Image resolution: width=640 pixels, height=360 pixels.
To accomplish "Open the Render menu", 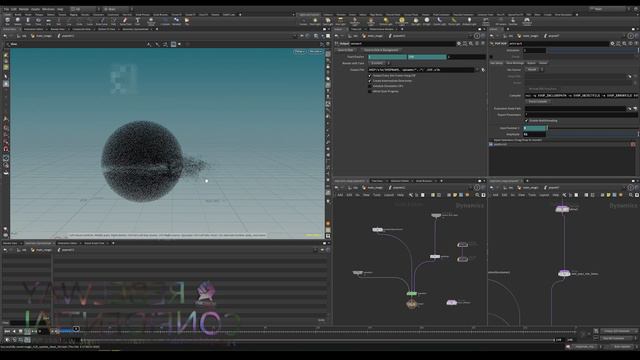I will click(x=24, y=9).
